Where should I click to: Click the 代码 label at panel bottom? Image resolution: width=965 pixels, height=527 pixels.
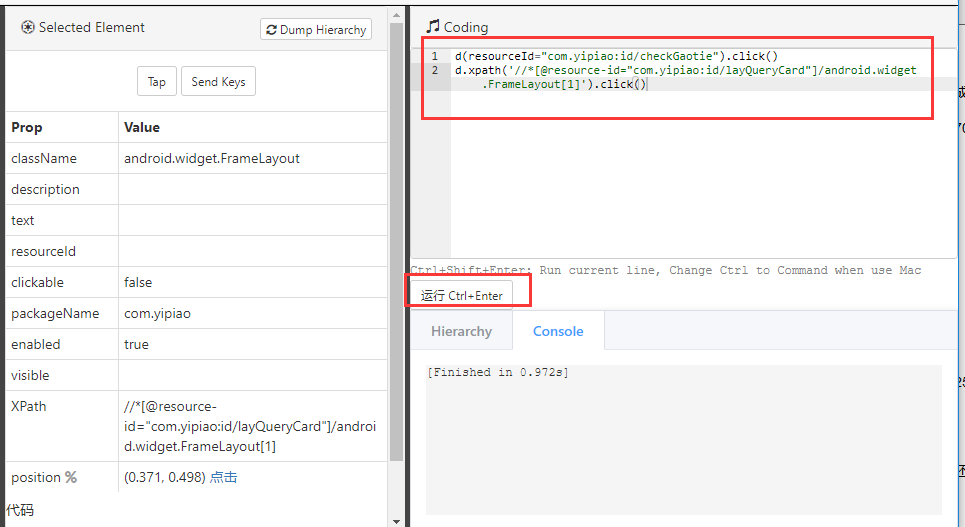[x=20, y=510]
